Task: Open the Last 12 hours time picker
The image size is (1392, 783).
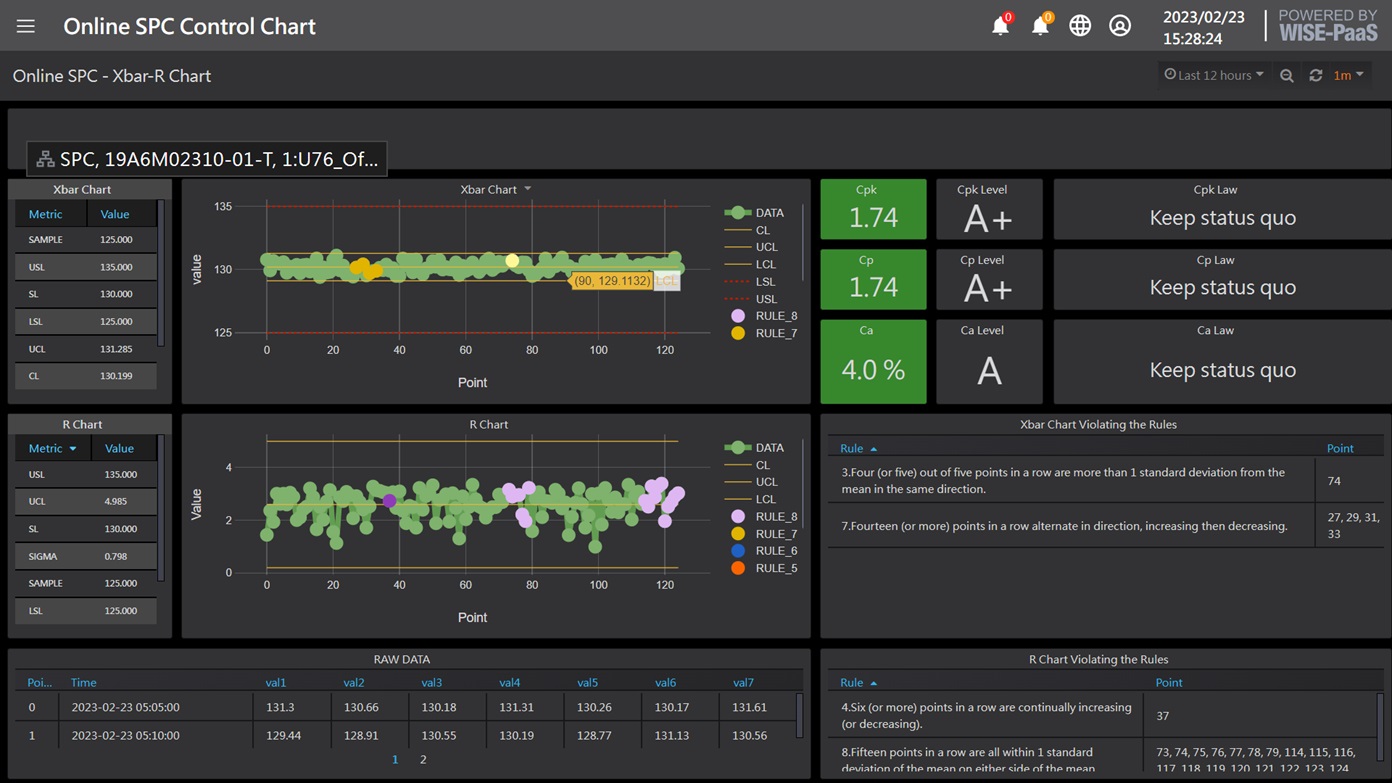Action: (x=1214, y=75)
